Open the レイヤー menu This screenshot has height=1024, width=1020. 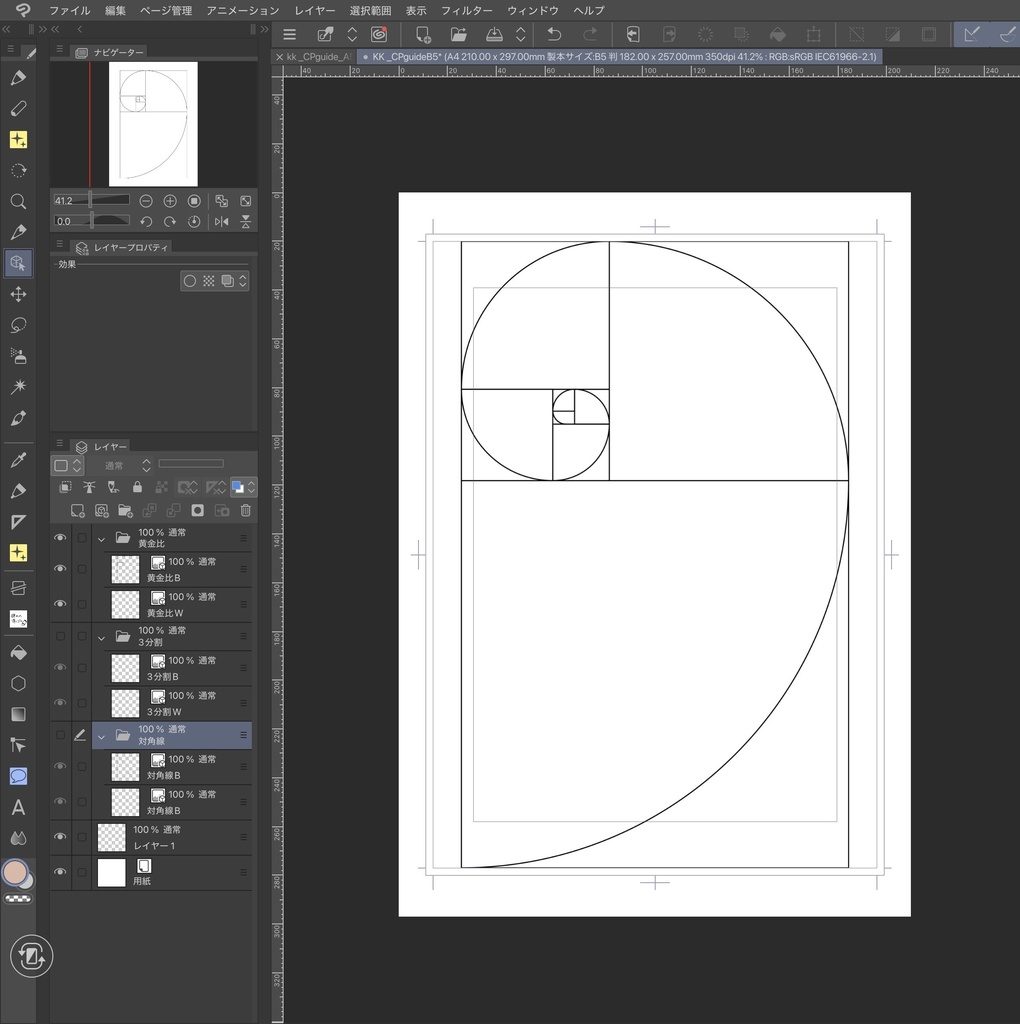314,10
